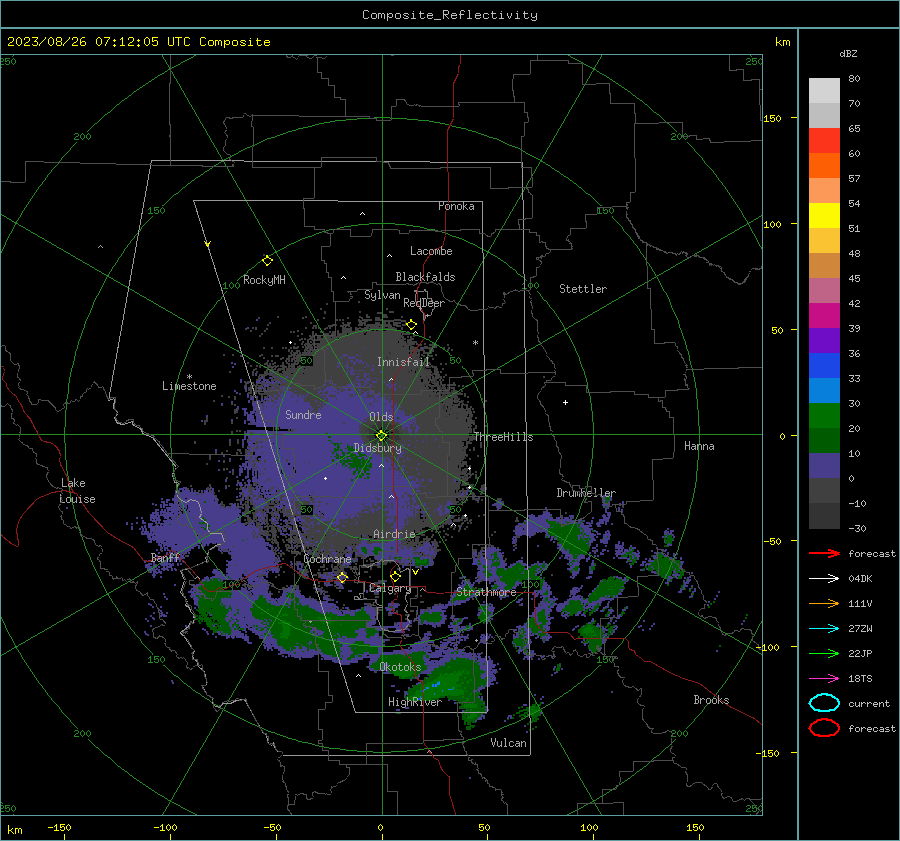Click the Banff label
The width and height of the screenshot is (900, 841).
[x=165, y=557]
